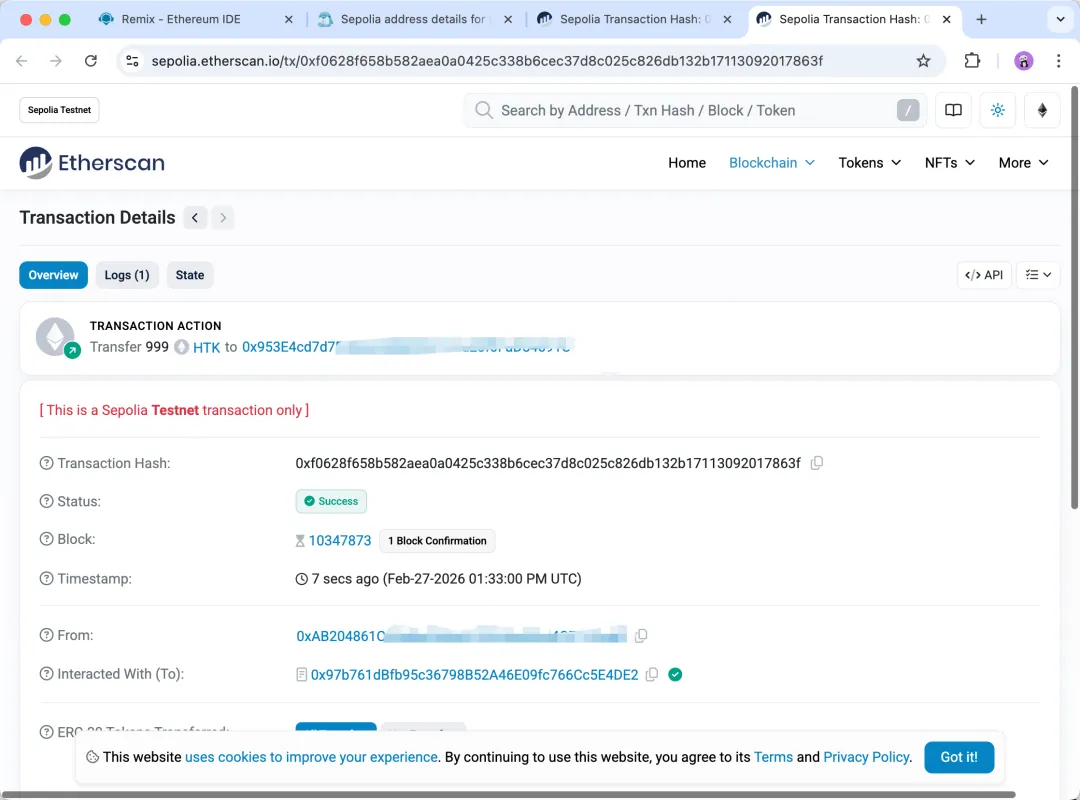The height and width of the screenshot is (800, 1080).
Task: Switch to the third tab, Sepolia Transaction Hash
Action: click(x=634, y=19)
